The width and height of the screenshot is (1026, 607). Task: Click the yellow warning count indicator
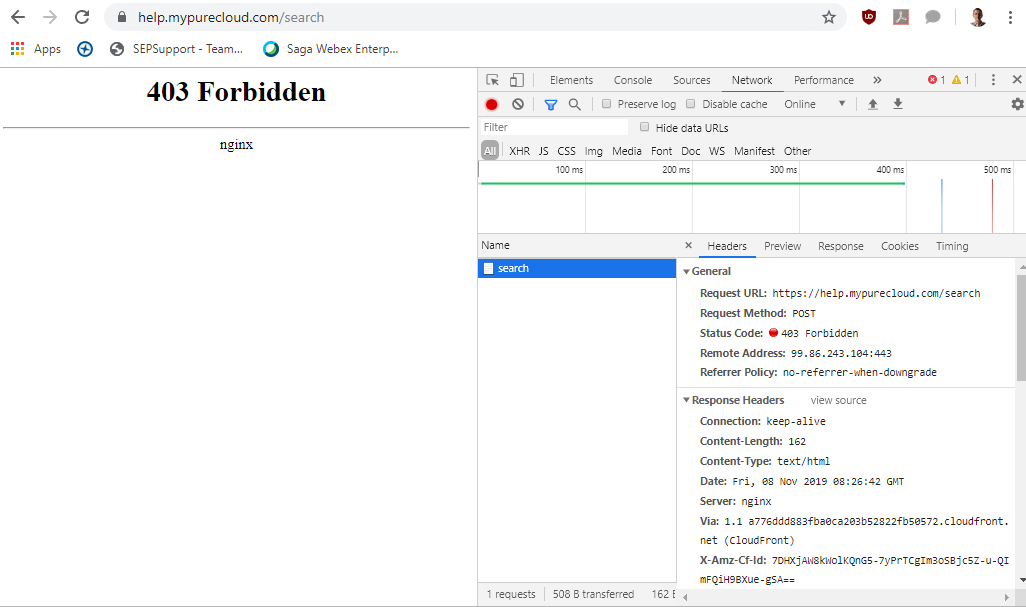(x=961, y=80)
